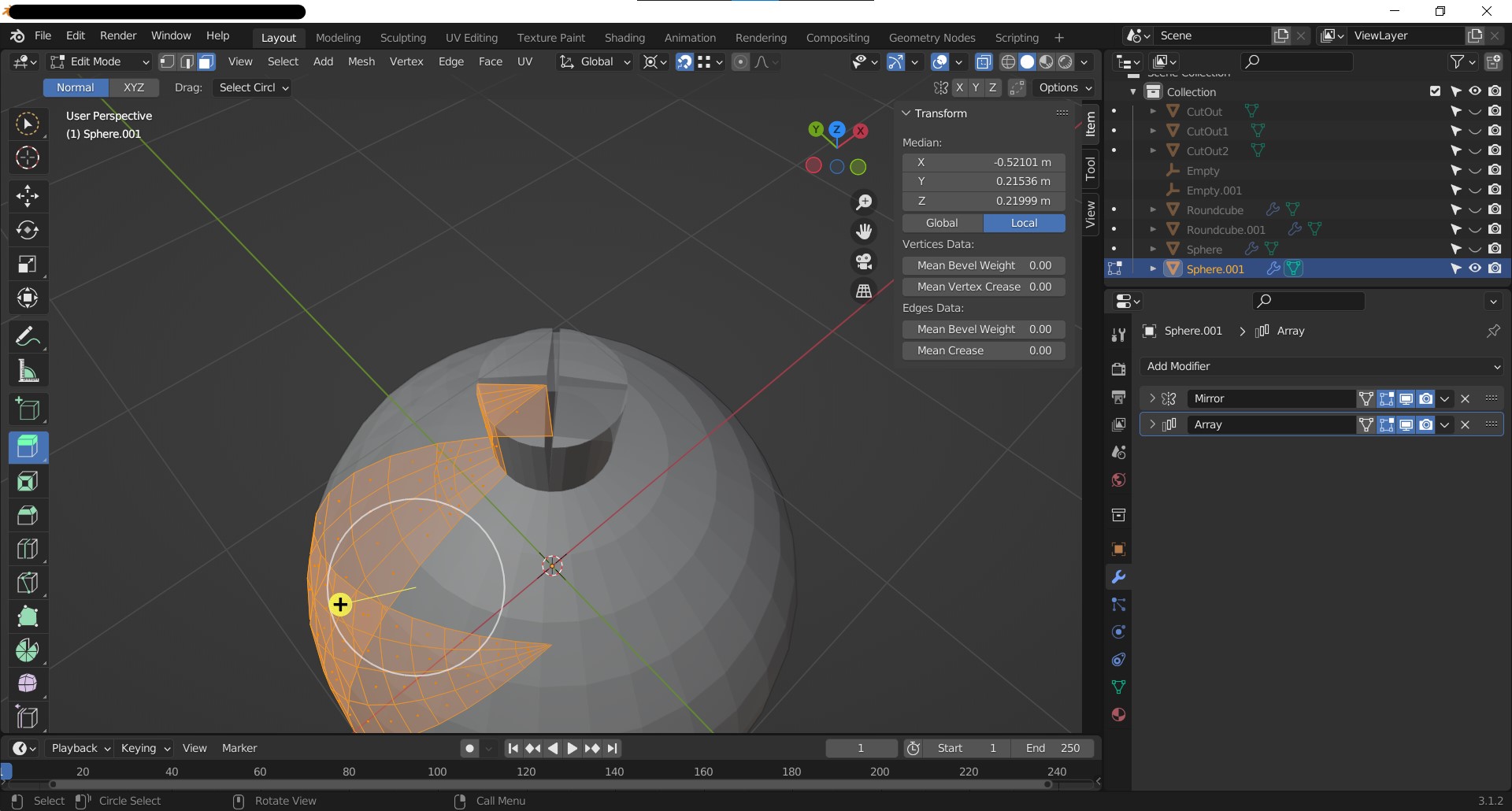Open the Edit Mode selector dropdown
Image resolution: width=1512 pixels, height=811 pixels.
coord(99,61)
